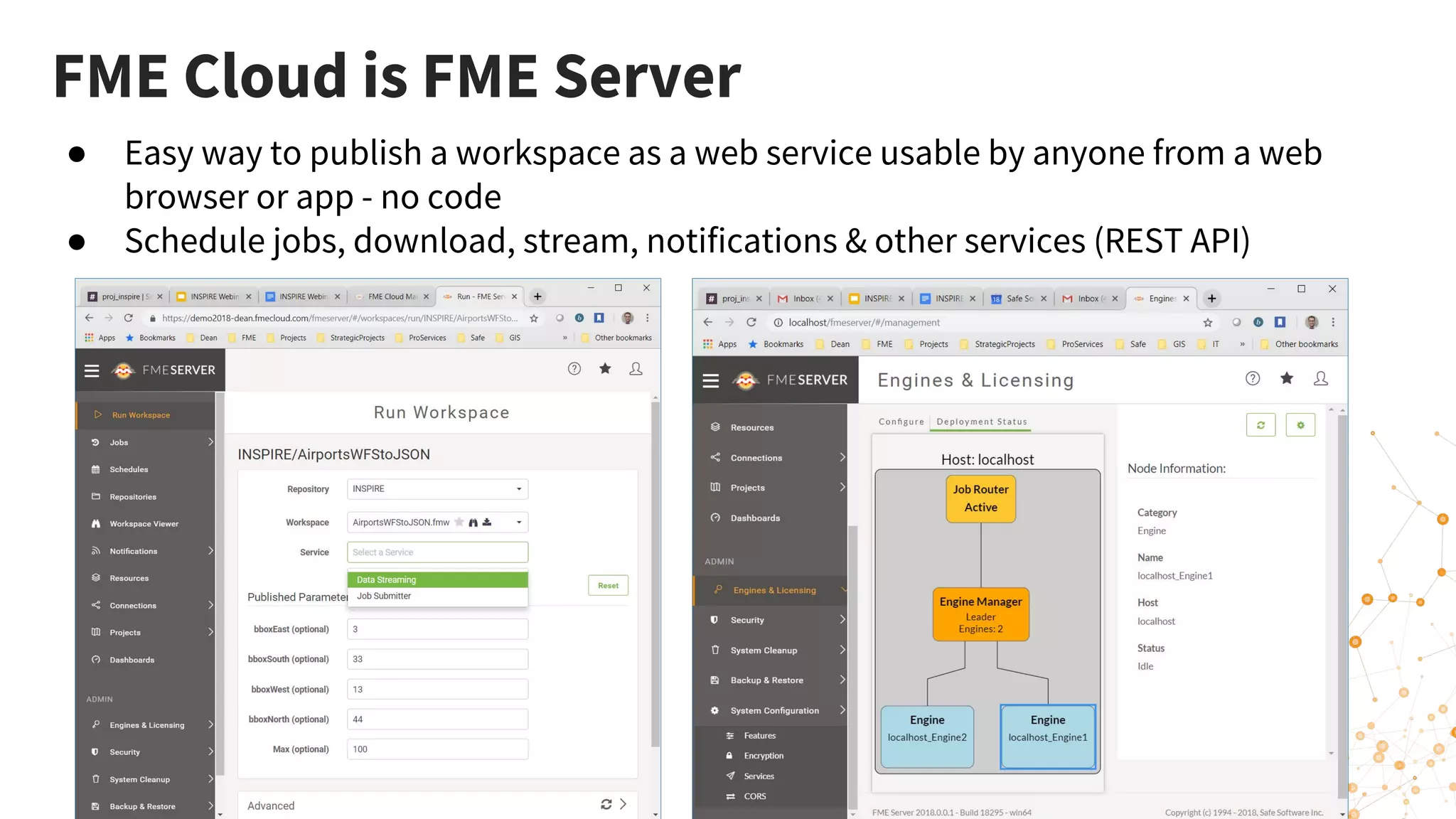
Task: Click green settings gear on Deployment Status
Action: [1300, 425]
